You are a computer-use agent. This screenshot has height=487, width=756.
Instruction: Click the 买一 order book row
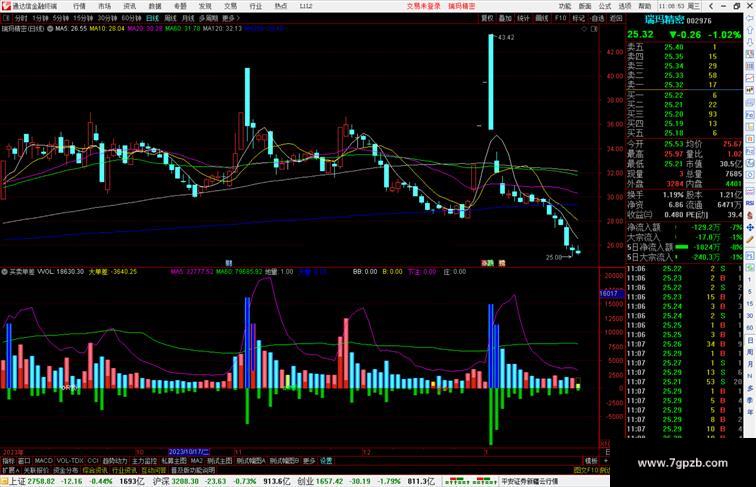click(684, 95)
